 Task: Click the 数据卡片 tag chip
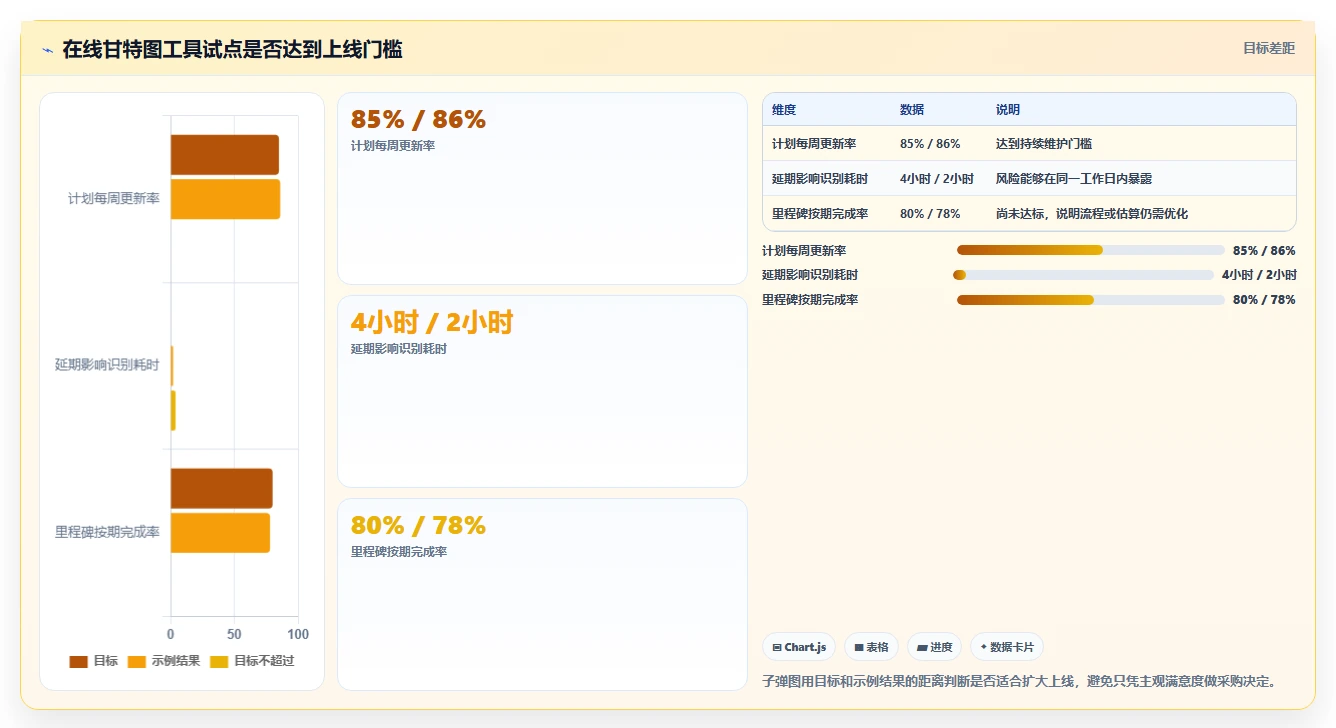[1007, 647]
